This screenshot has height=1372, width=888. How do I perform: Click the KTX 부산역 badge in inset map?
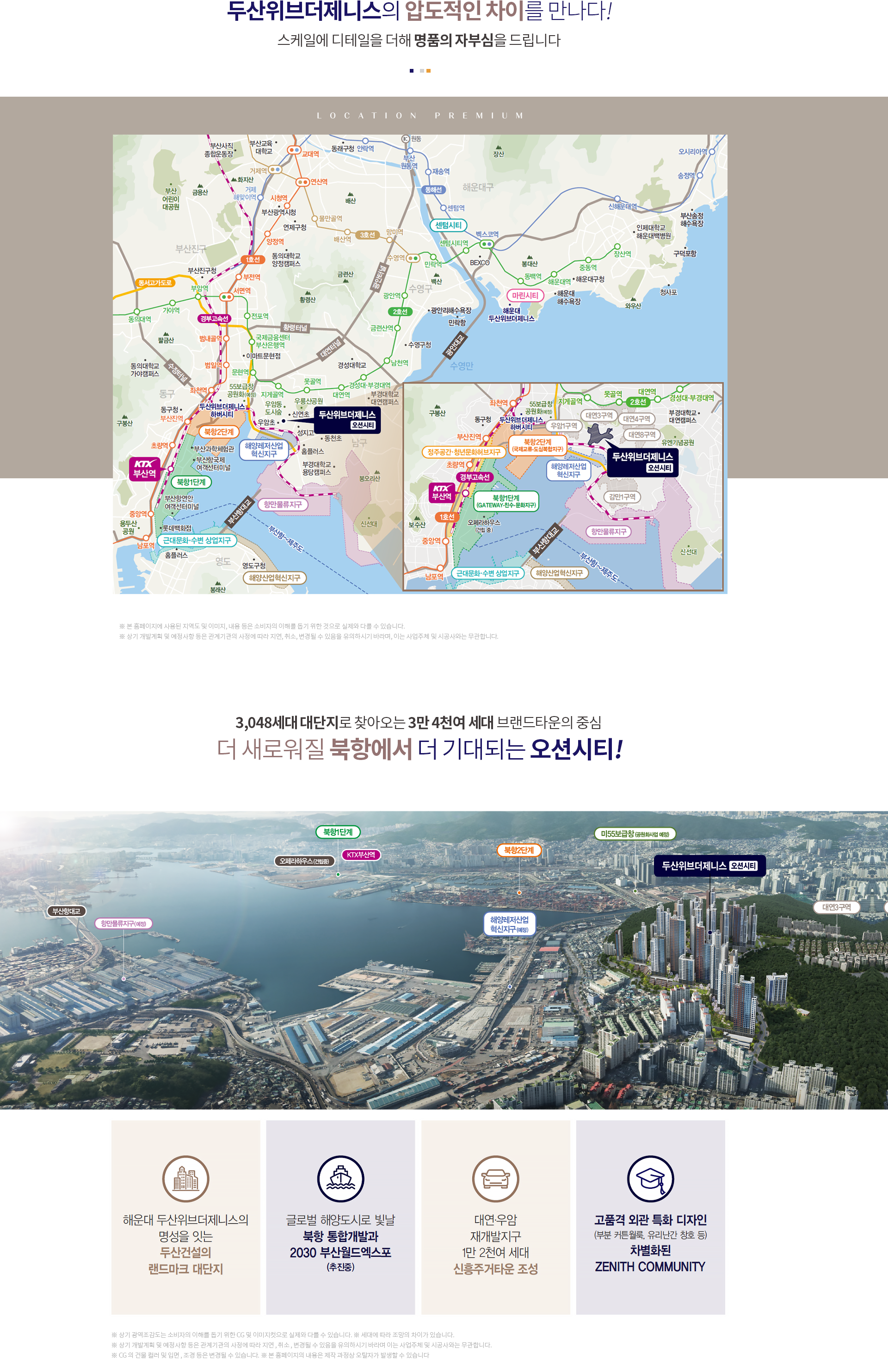[x=441, y=492]
